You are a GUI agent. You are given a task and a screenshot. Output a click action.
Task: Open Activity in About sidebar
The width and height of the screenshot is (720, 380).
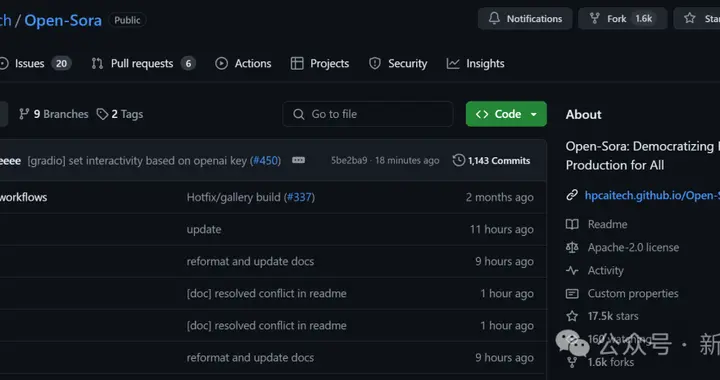606,270
